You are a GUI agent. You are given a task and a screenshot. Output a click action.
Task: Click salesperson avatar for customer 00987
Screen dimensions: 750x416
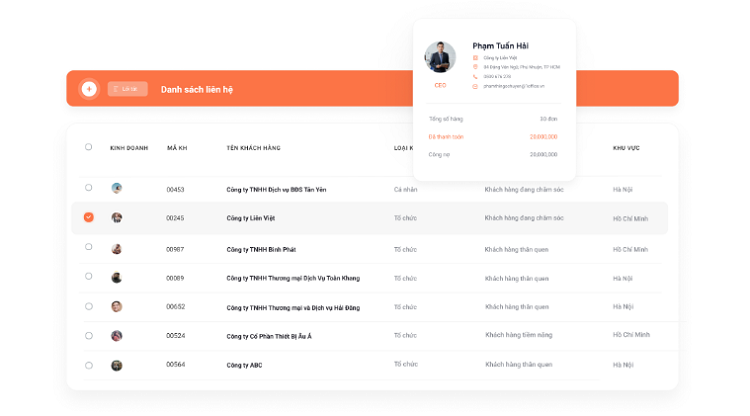click(117, 249)
